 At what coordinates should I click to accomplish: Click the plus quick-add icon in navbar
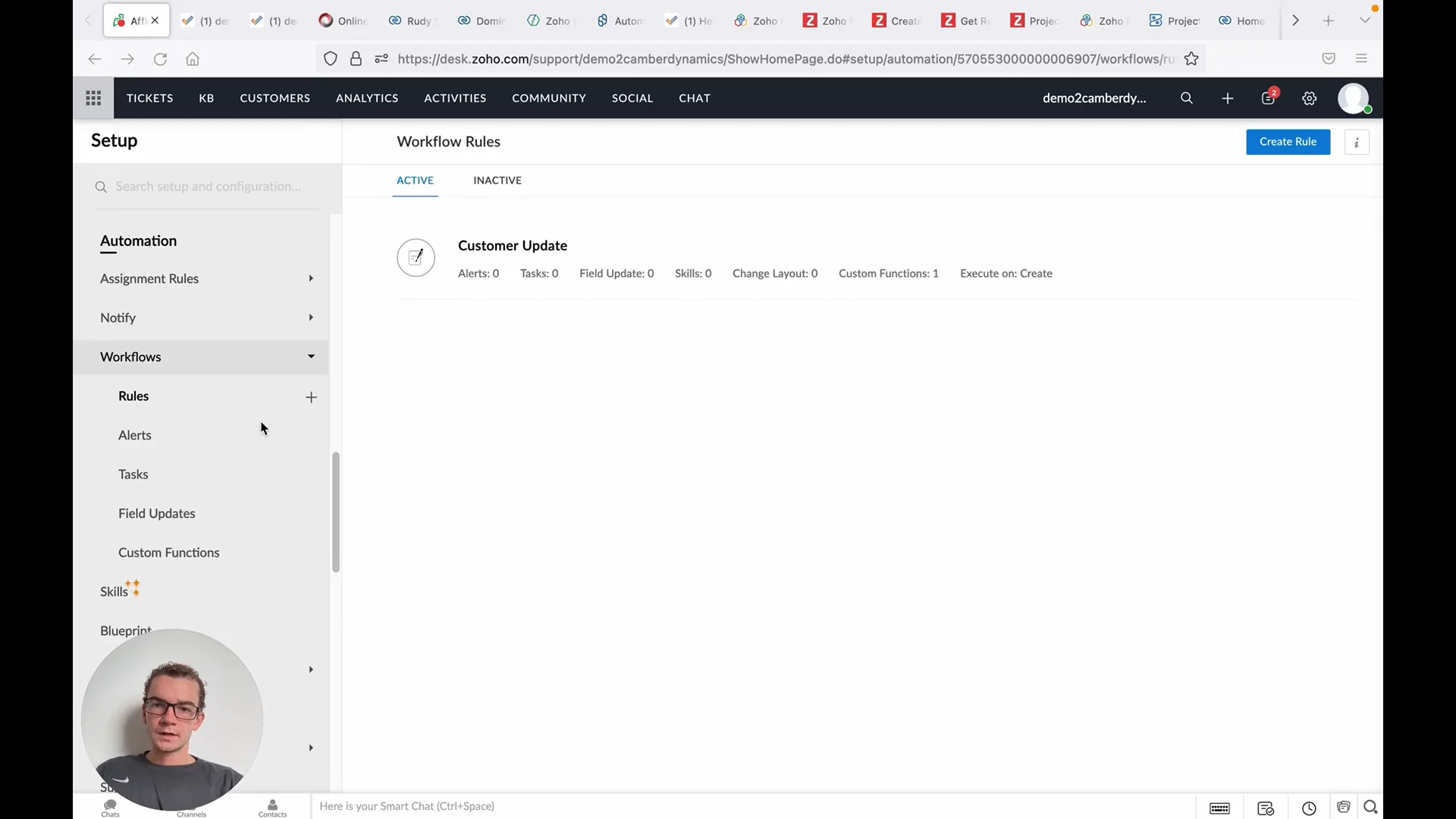pyautogui.click(x=1228, y=98)
